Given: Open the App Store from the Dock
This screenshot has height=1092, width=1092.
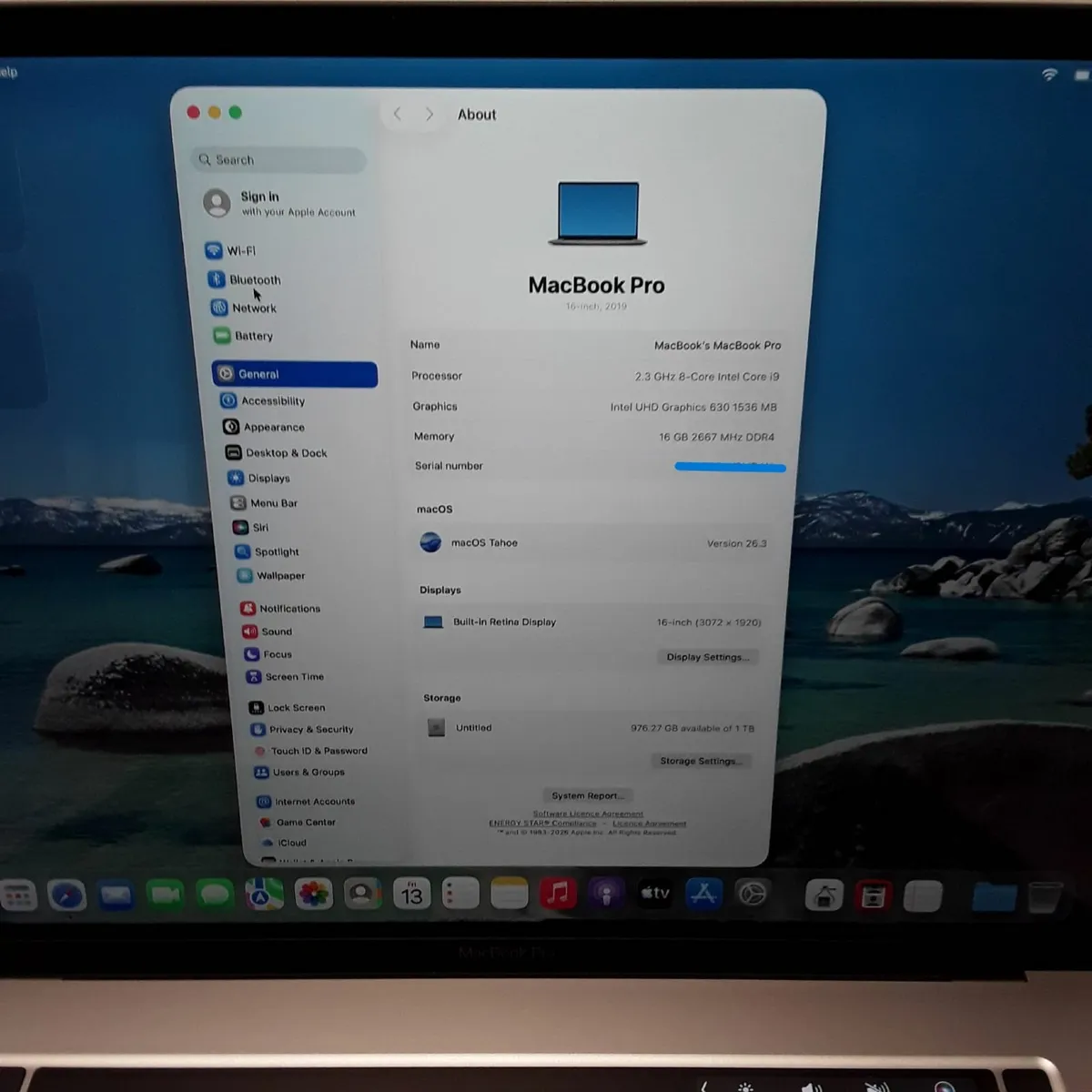Looking at the screenshot, I should coord(703,894).
